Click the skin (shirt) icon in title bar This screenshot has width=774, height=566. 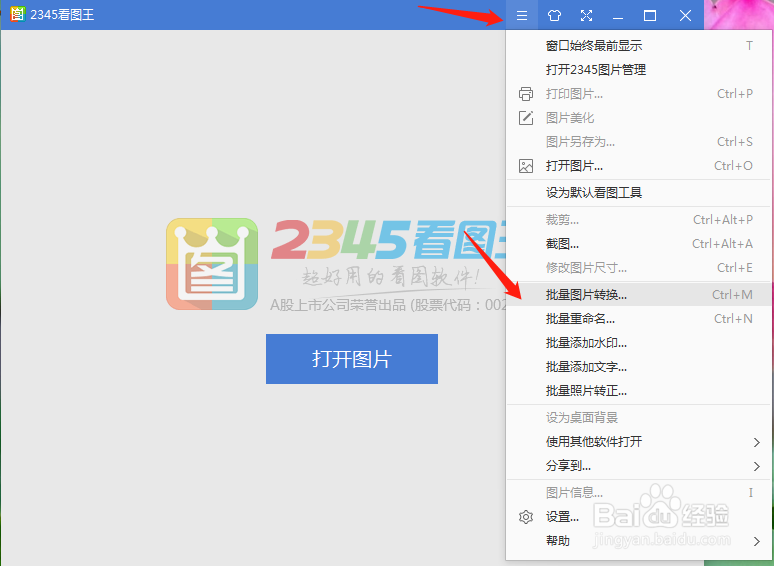[x=554, y=15]
